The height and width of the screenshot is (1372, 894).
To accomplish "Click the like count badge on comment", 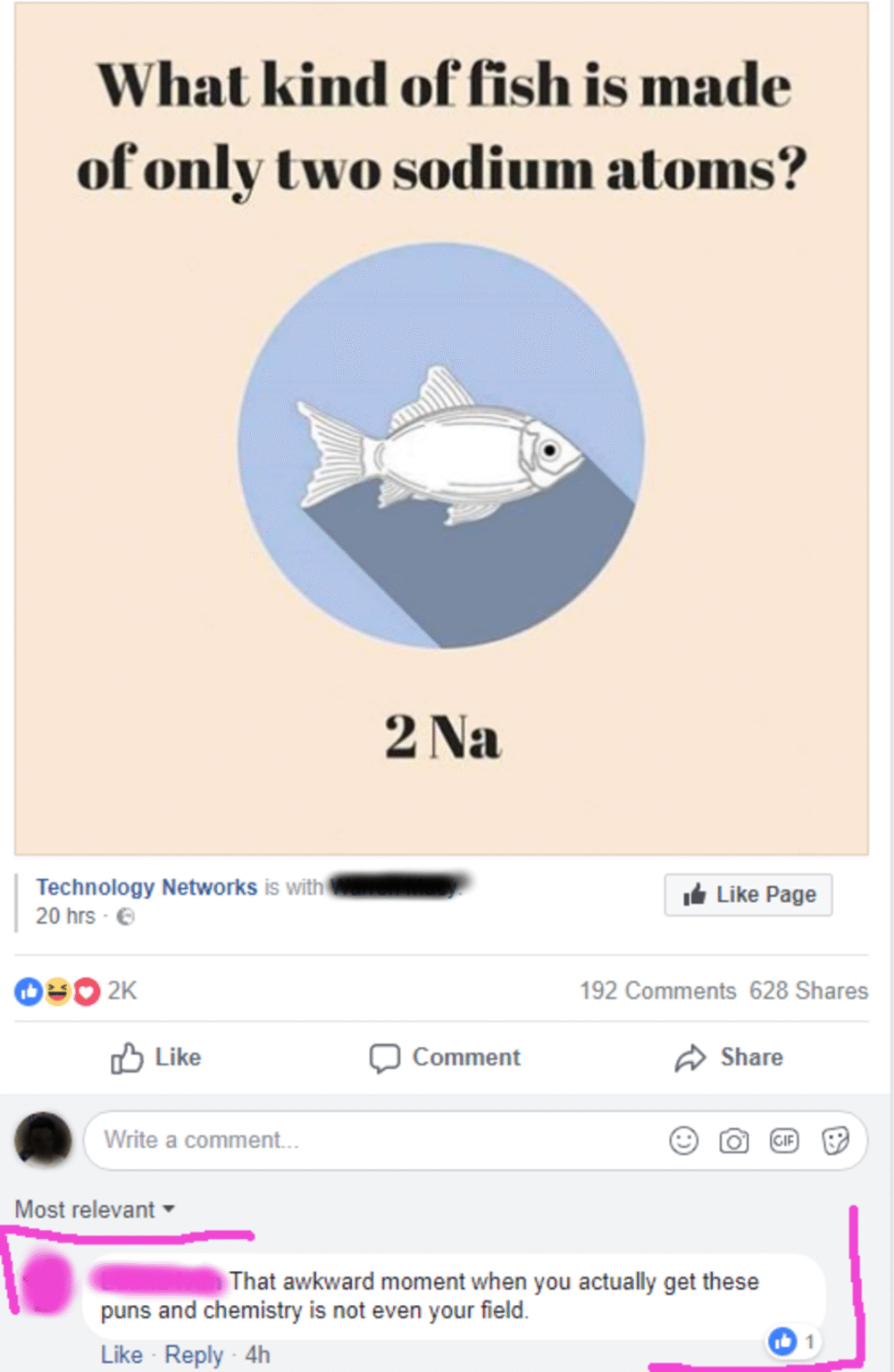I will point(792,1341).
